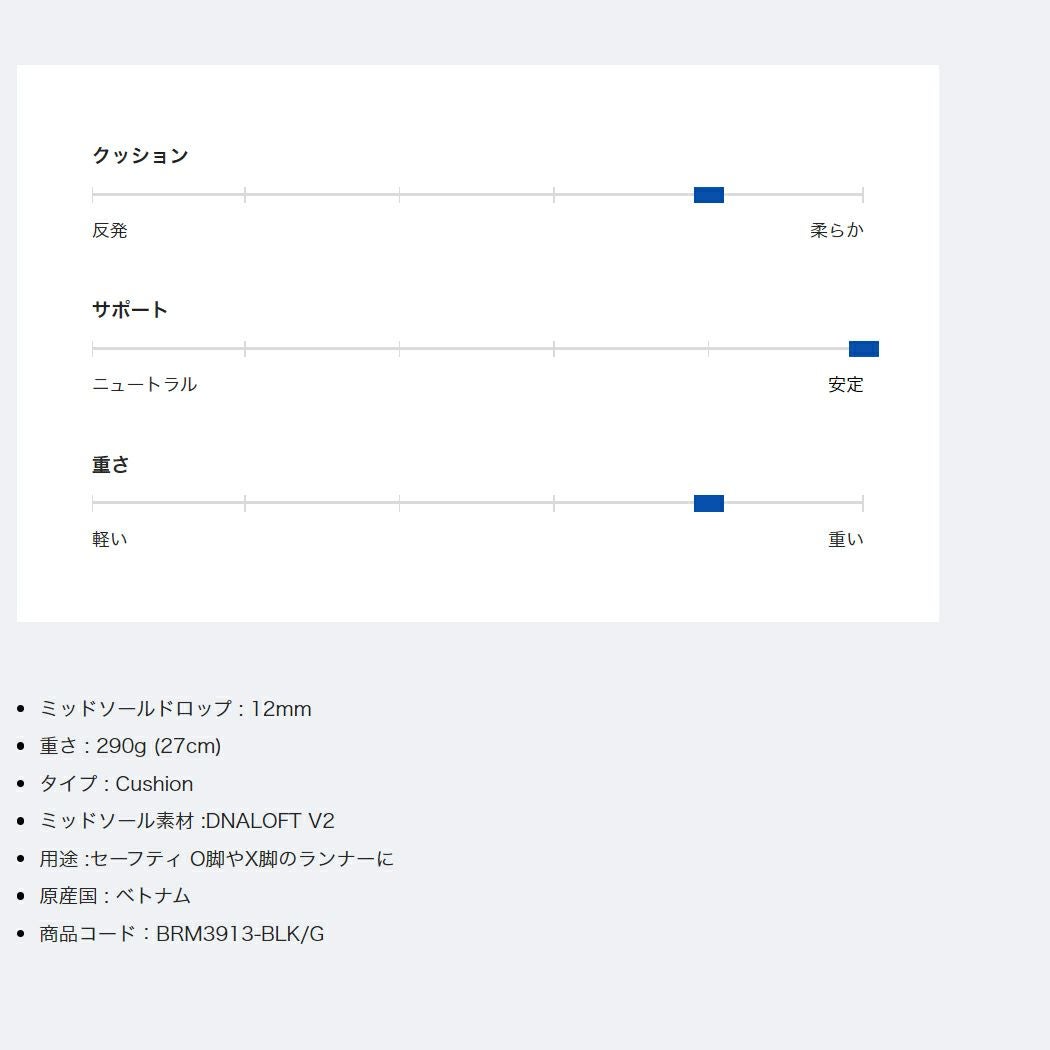
Task: Click the サポート heading
Action: pyautogui.click(x=130, y=310)
